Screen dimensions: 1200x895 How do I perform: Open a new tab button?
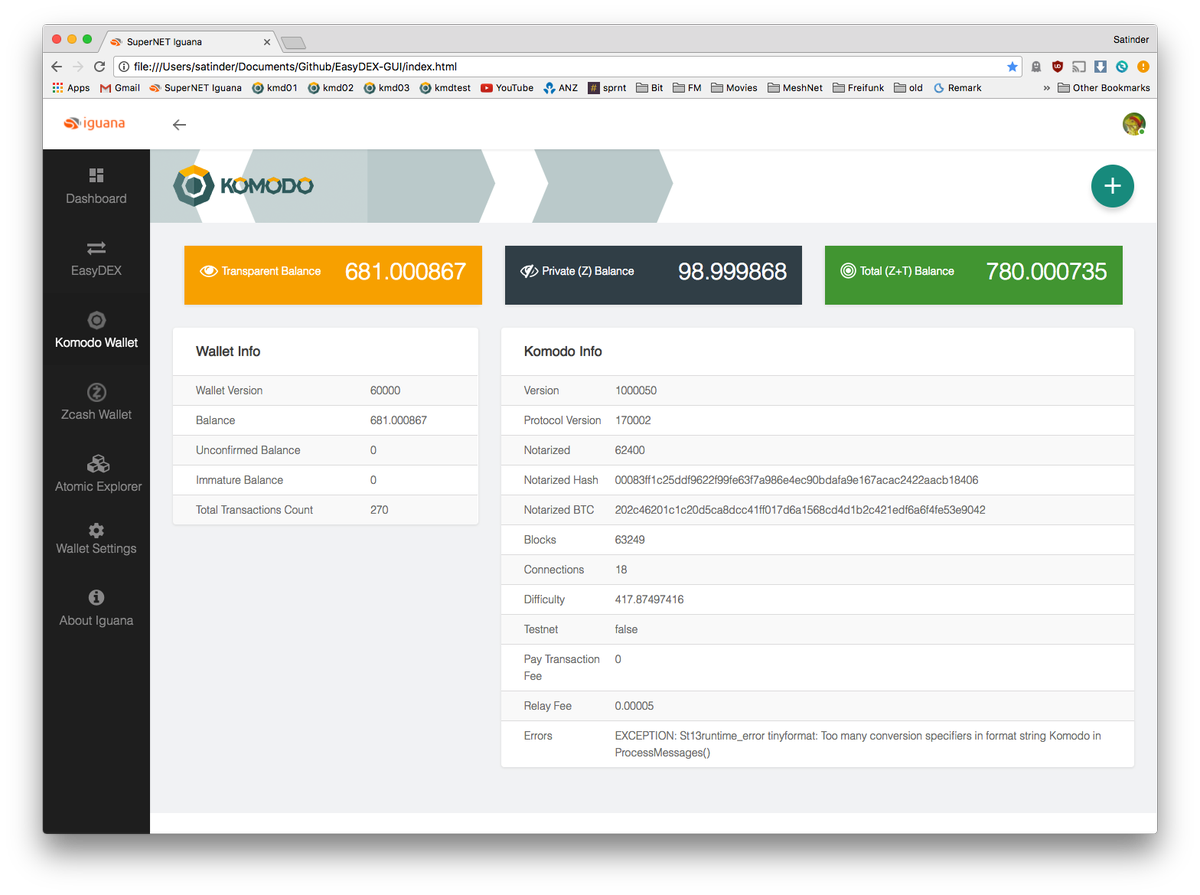pos(293,42)
